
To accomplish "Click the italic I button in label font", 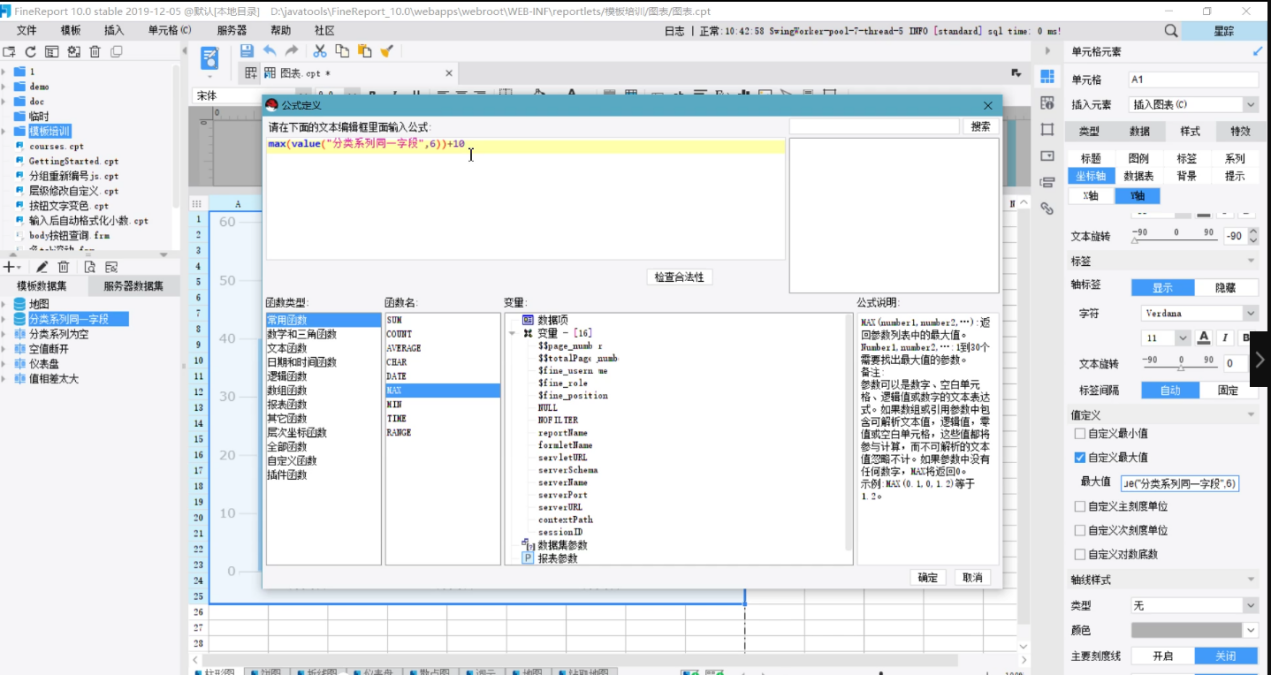I will pyautogui.click(x=1225, y=338).
